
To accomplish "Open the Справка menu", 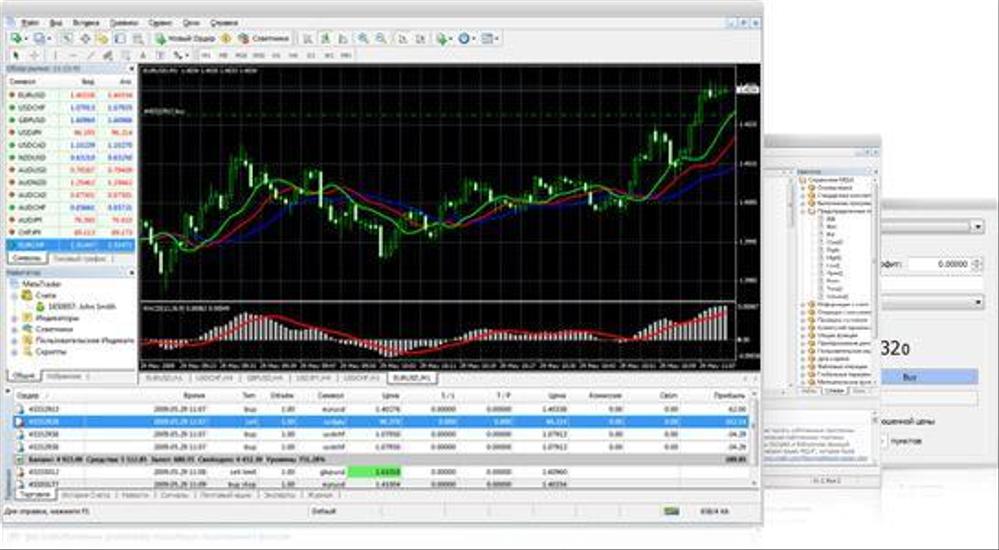I will 224,22.
